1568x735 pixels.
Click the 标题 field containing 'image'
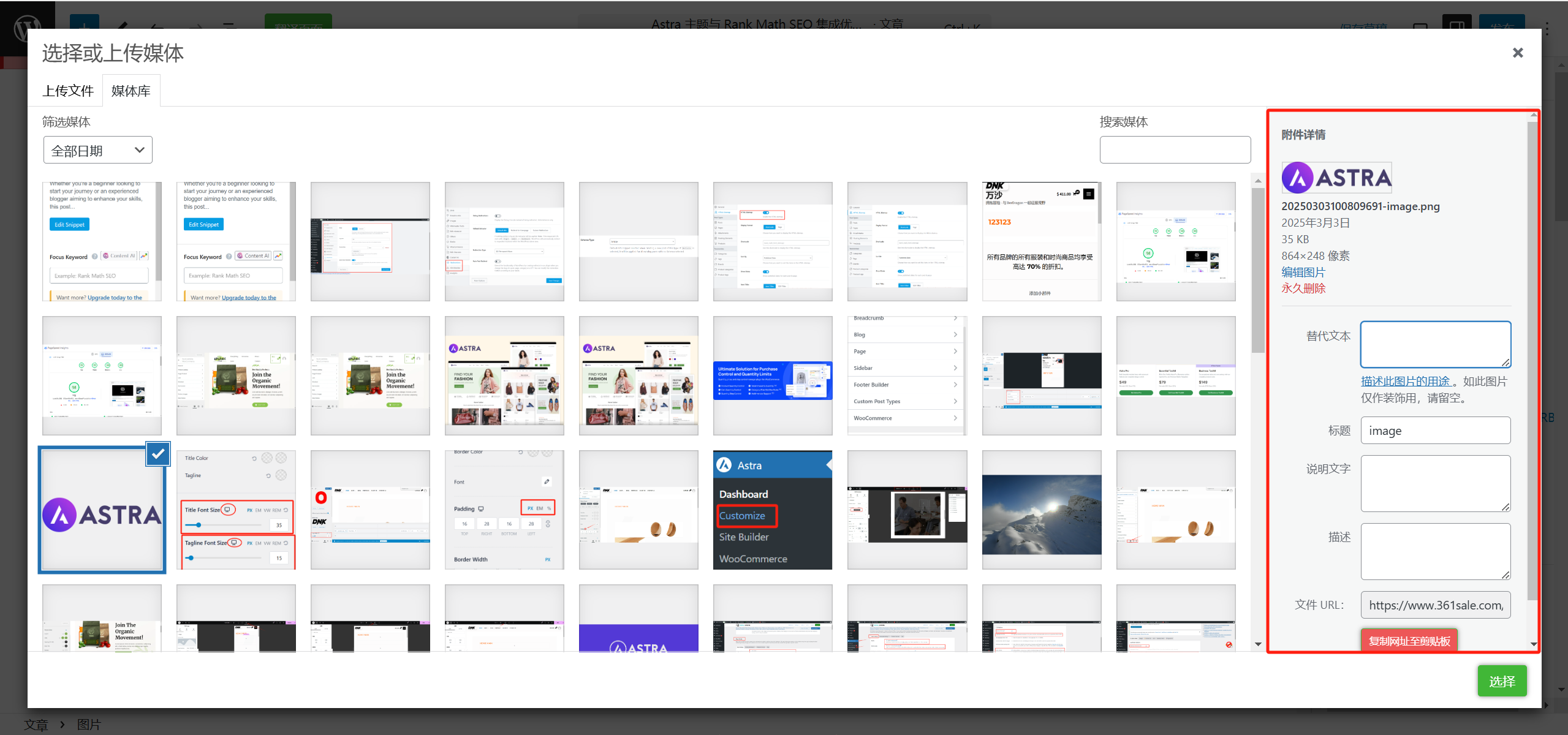(x=1435, y=431)
